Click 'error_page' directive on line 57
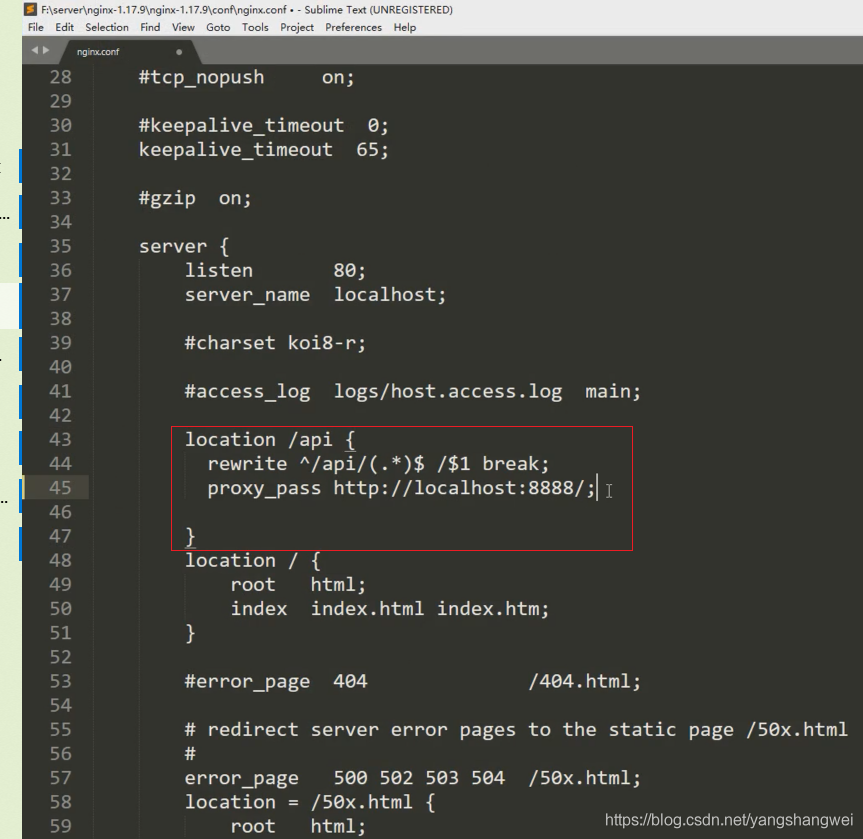 242,778
